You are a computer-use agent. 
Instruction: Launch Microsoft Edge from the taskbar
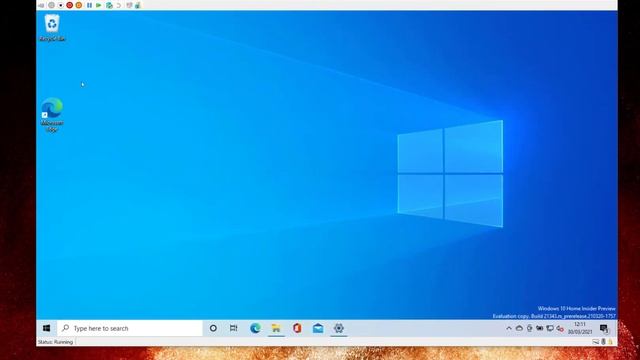[x=256, y=328]
